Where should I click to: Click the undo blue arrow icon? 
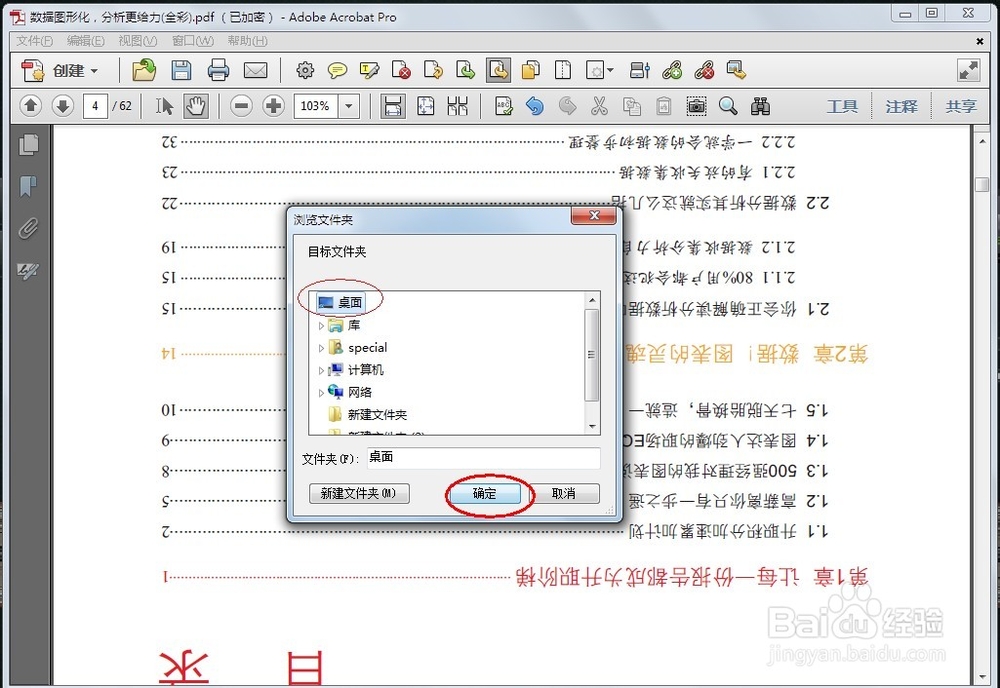[535, 106]
